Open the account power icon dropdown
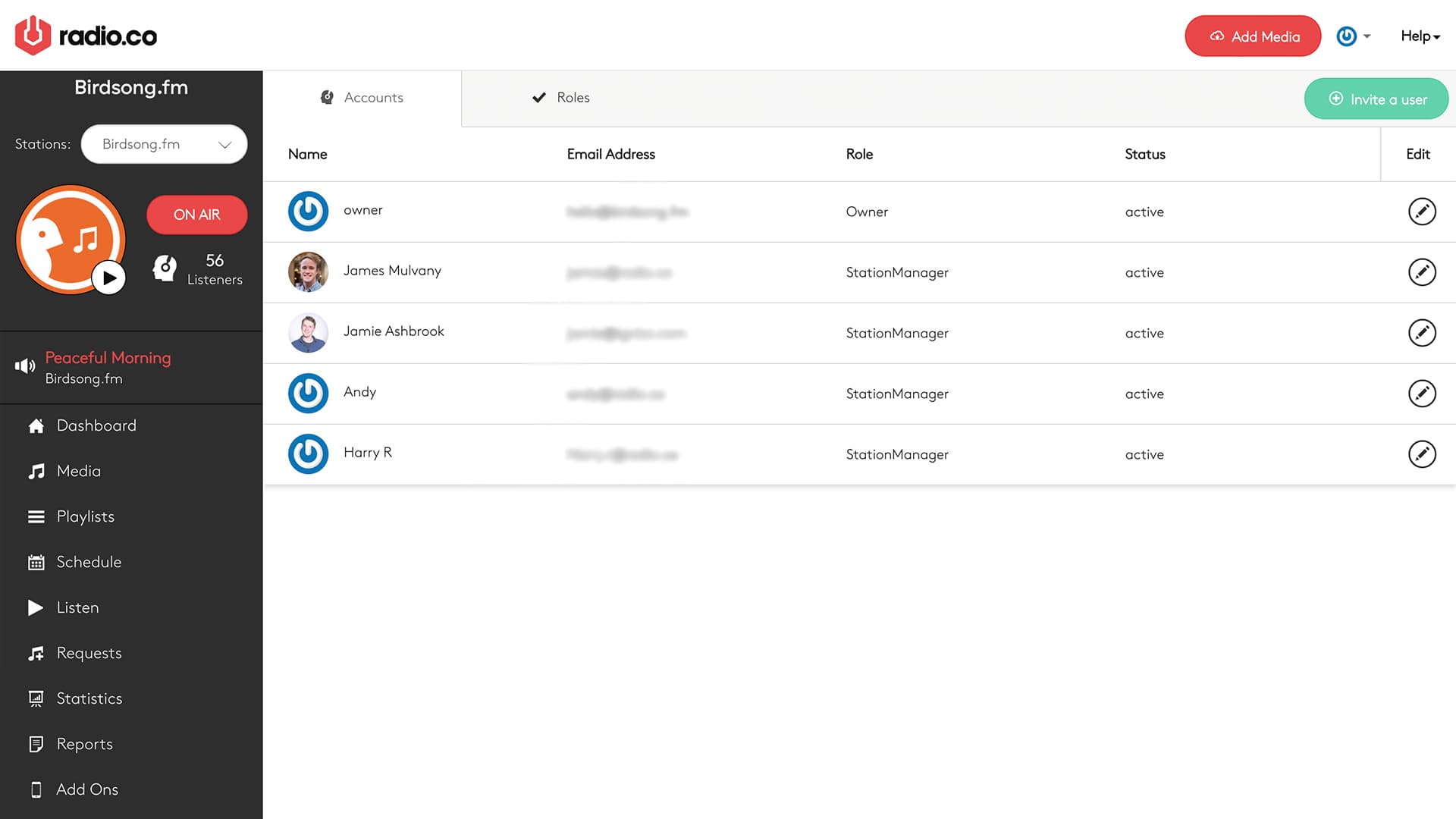The image size is (1456, 819). (1354, 36)
